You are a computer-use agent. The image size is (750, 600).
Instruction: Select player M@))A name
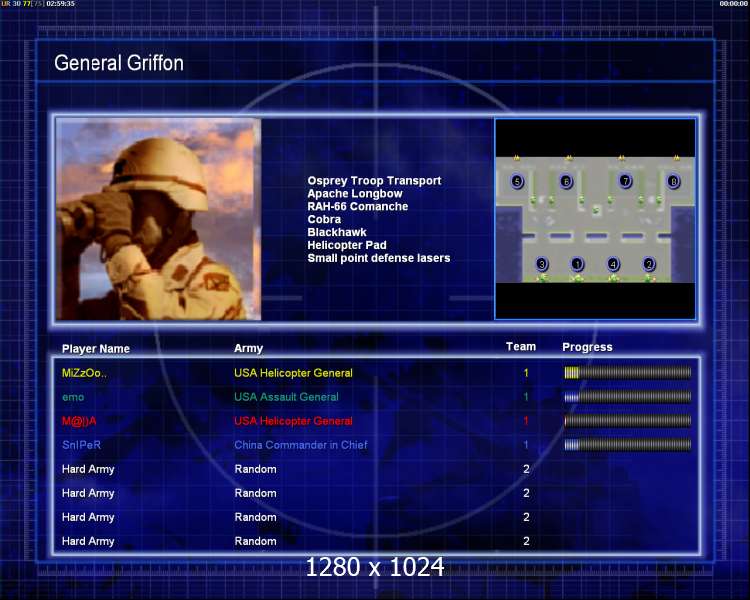pyautogui.click(x=79, y=421)
